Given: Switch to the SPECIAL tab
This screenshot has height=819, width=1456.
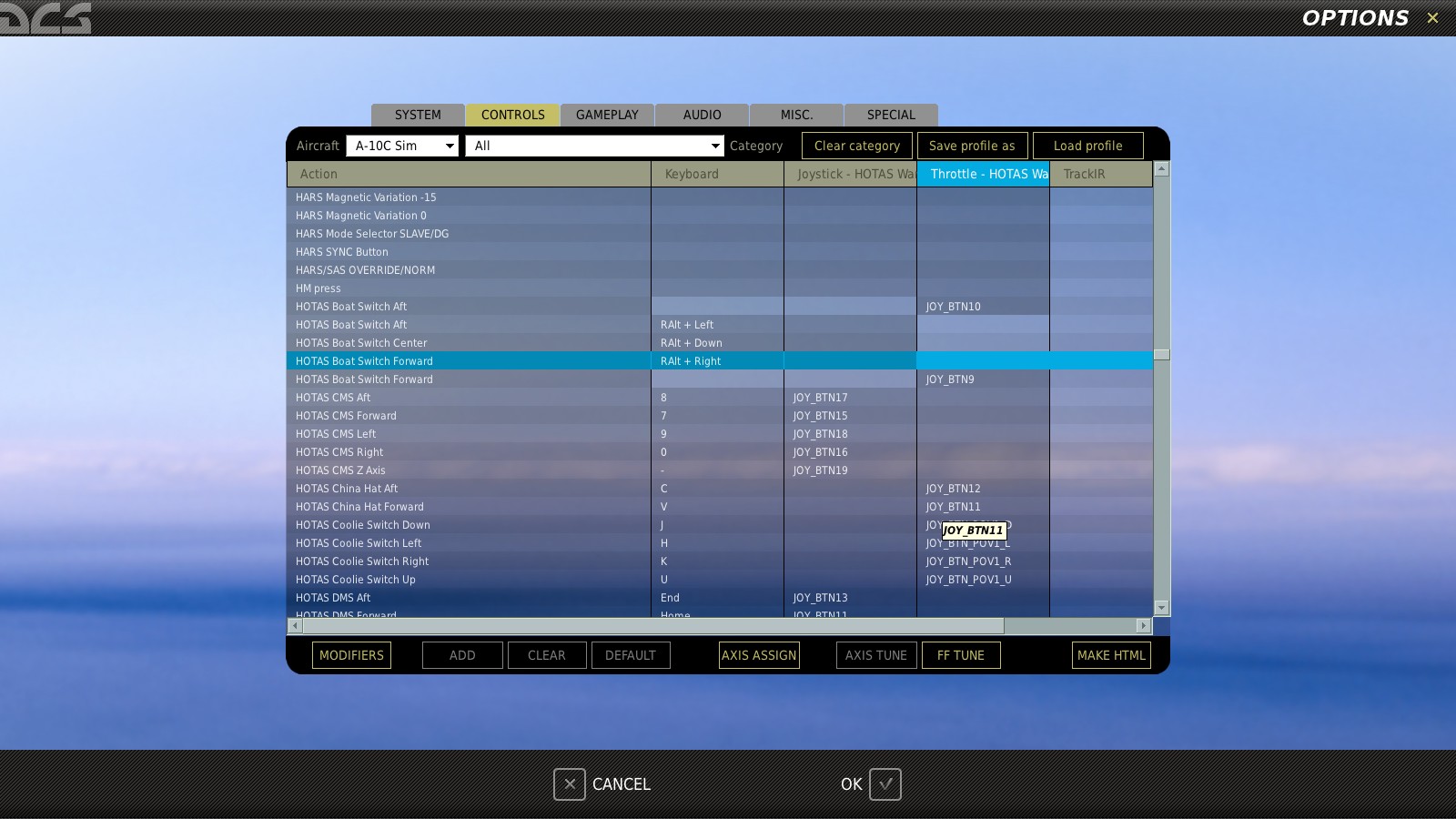Looking at the screenshot, I should 891,115.
